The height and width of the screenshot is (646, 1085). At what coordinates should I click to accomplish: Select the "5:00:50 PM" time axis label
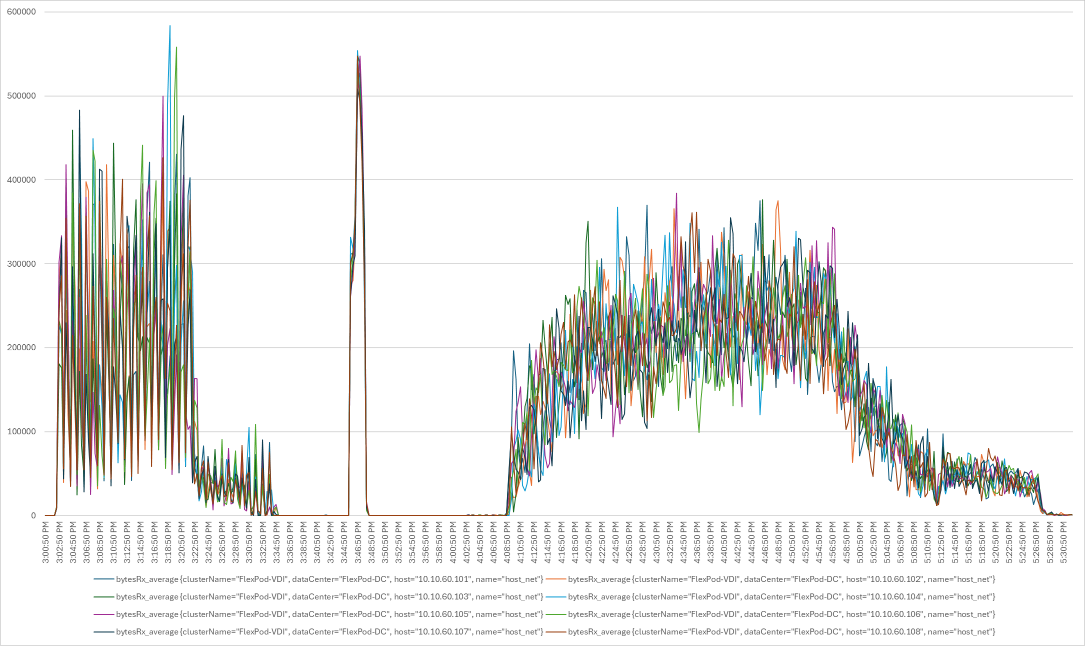(x=859, y=542)
